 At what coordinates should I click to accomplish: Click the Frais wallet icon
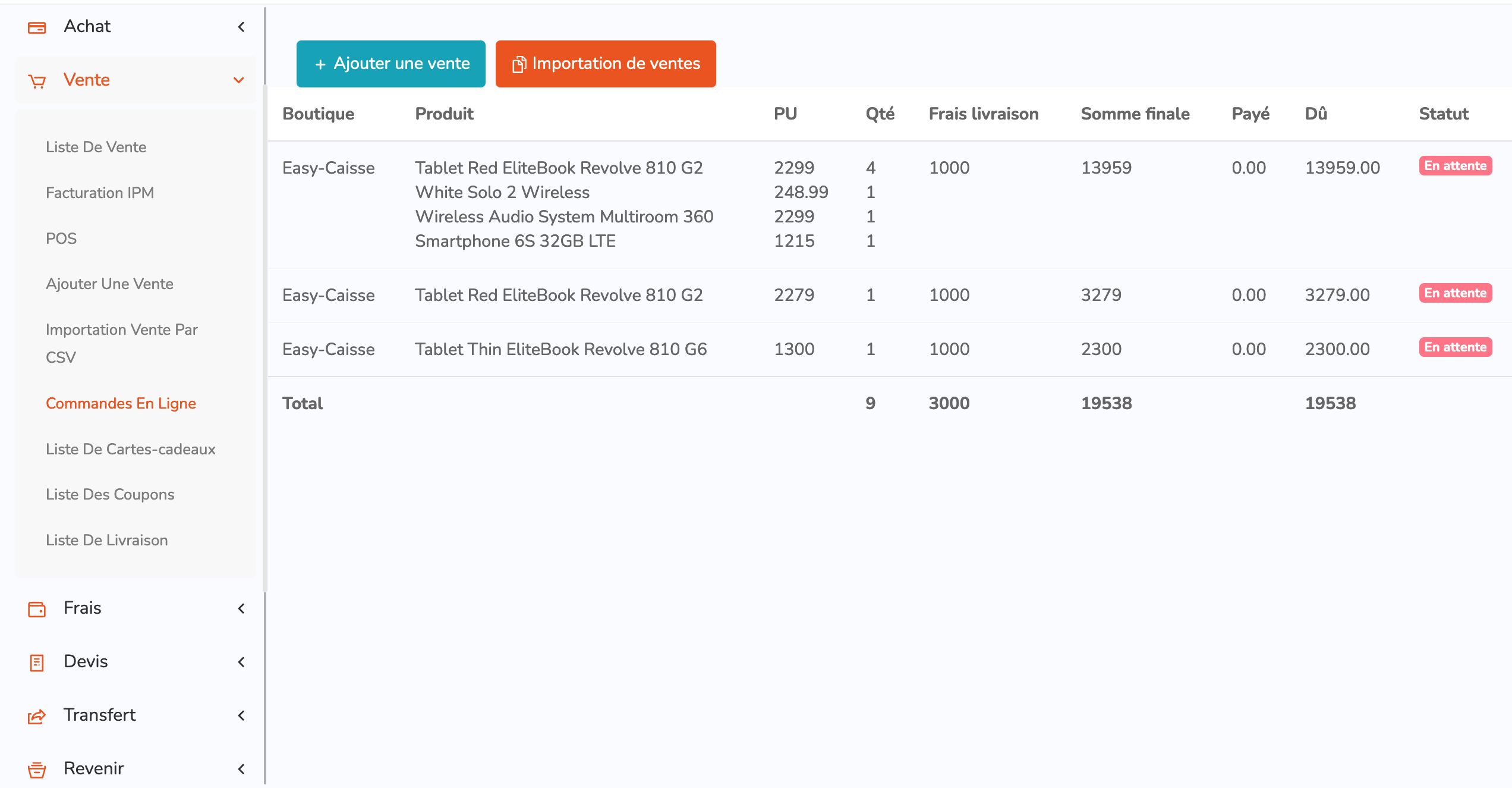[37, 609]
